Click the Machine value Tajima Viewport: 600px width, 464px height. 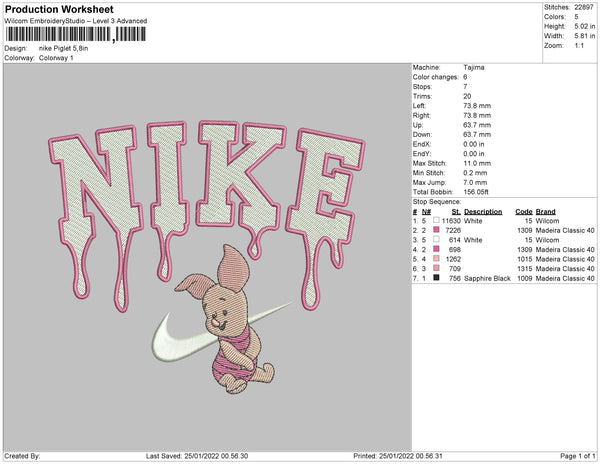[x=474, y=67]
